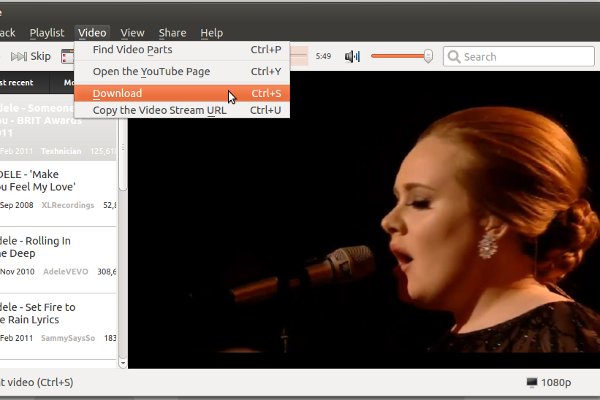Toggle the 1080p quality indicator

[549, 382]
